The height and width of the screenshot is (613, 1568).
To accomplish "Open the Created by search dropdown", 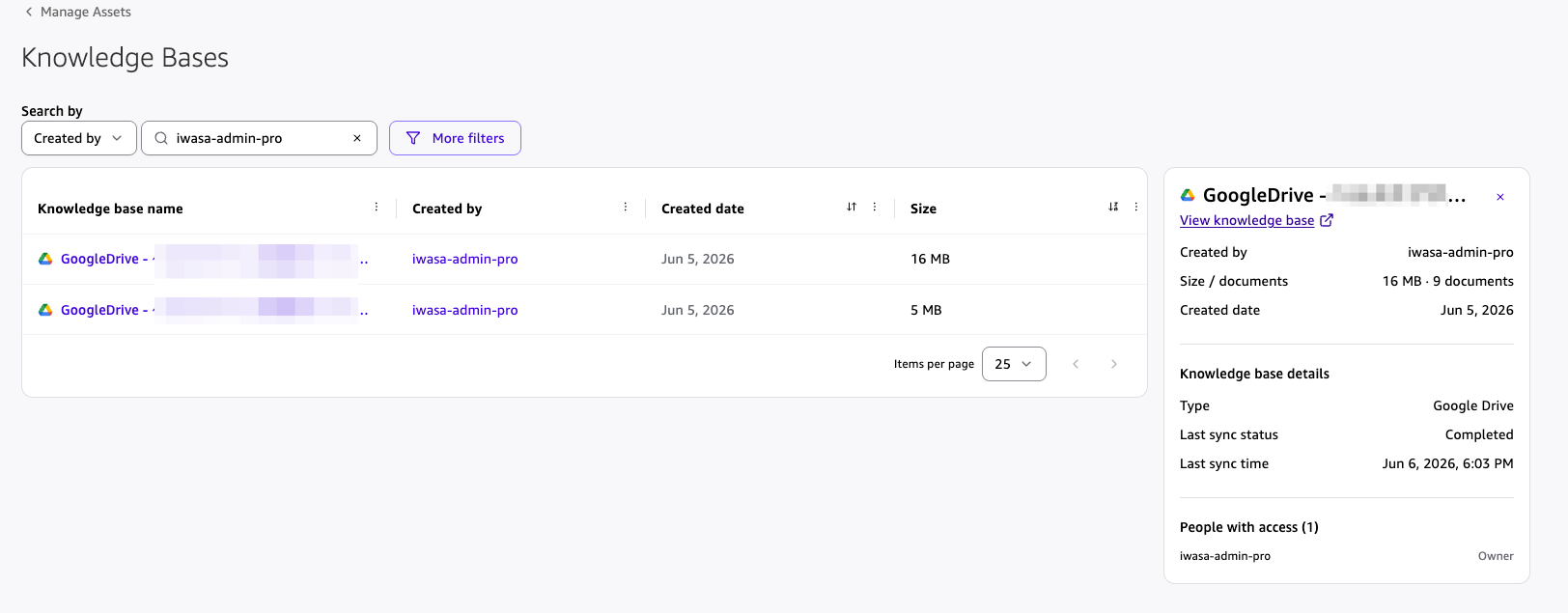I will (79, 138).
